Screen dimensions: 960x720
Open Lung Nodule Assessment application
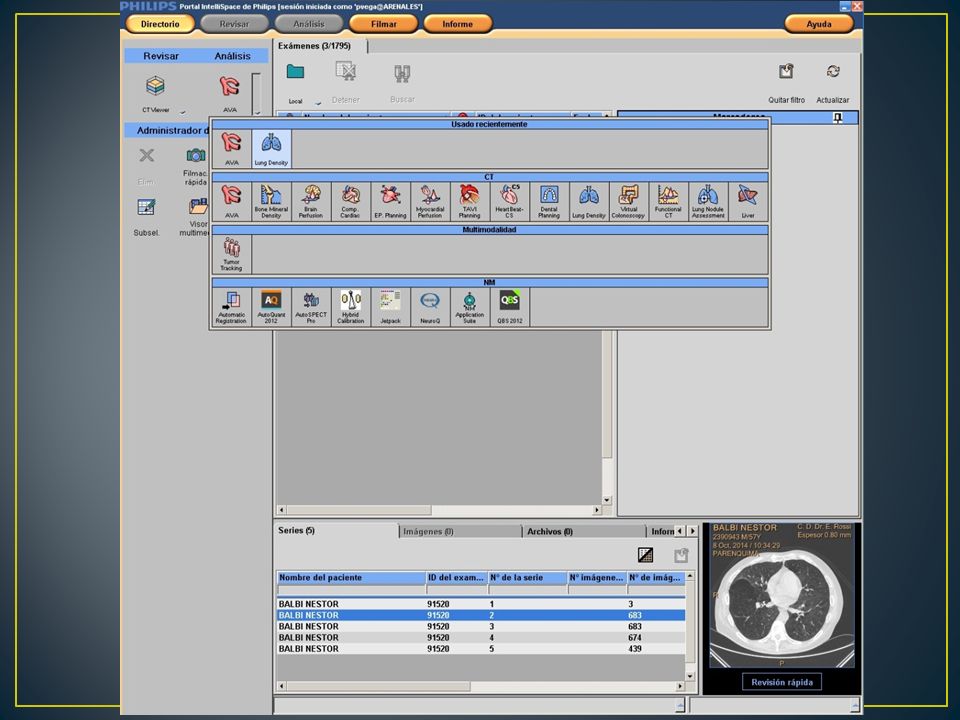(x=708, y=201)
